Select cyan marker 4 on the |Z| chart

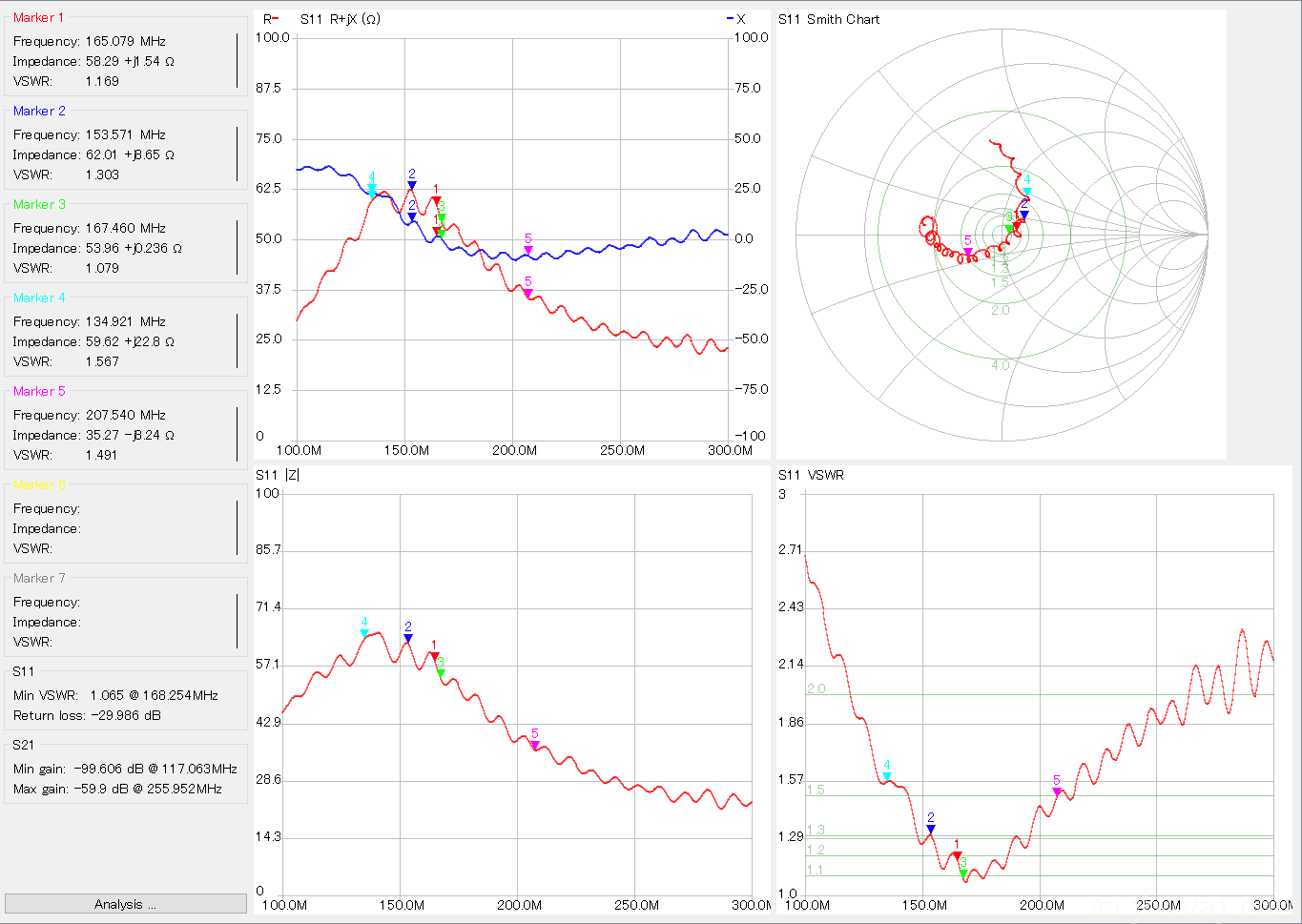(x=364, y=633)
